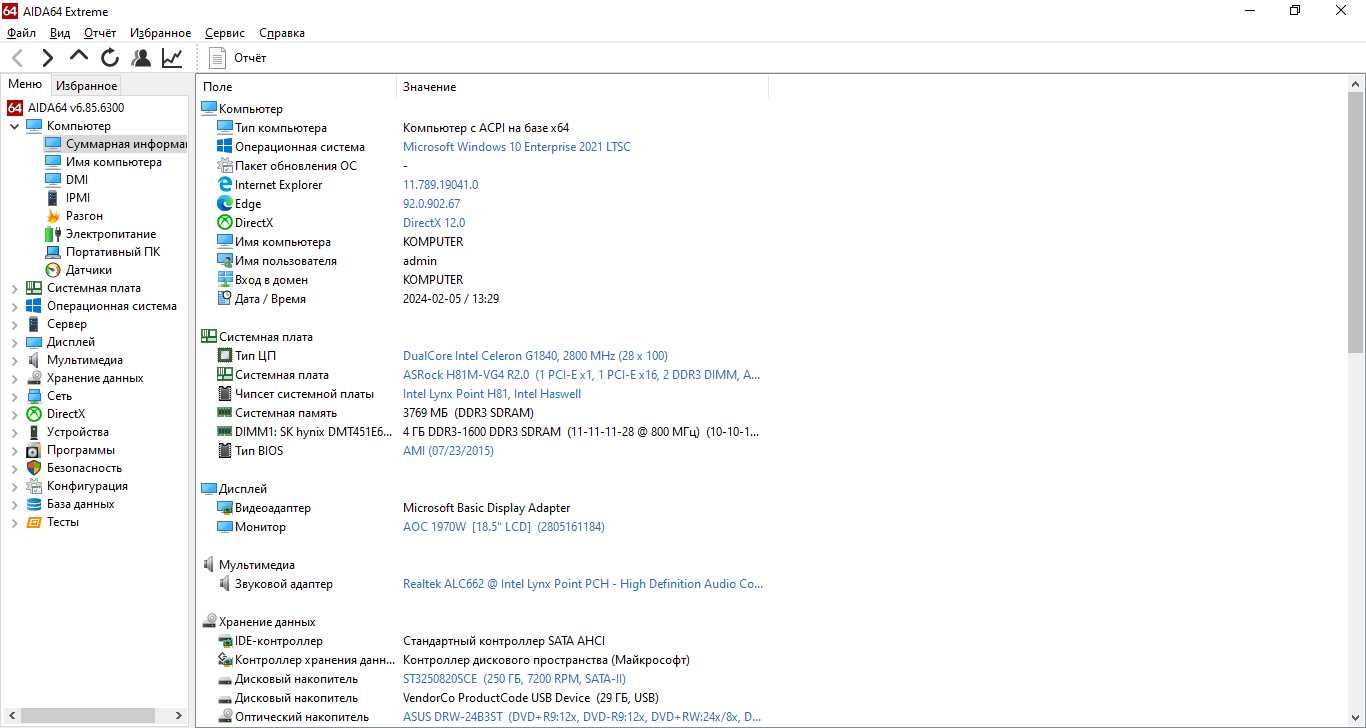The width and height of the screenshot is (1366, 728).
Task: Expand the Дисплей tree node in sidebar
Action: point(15,342)
